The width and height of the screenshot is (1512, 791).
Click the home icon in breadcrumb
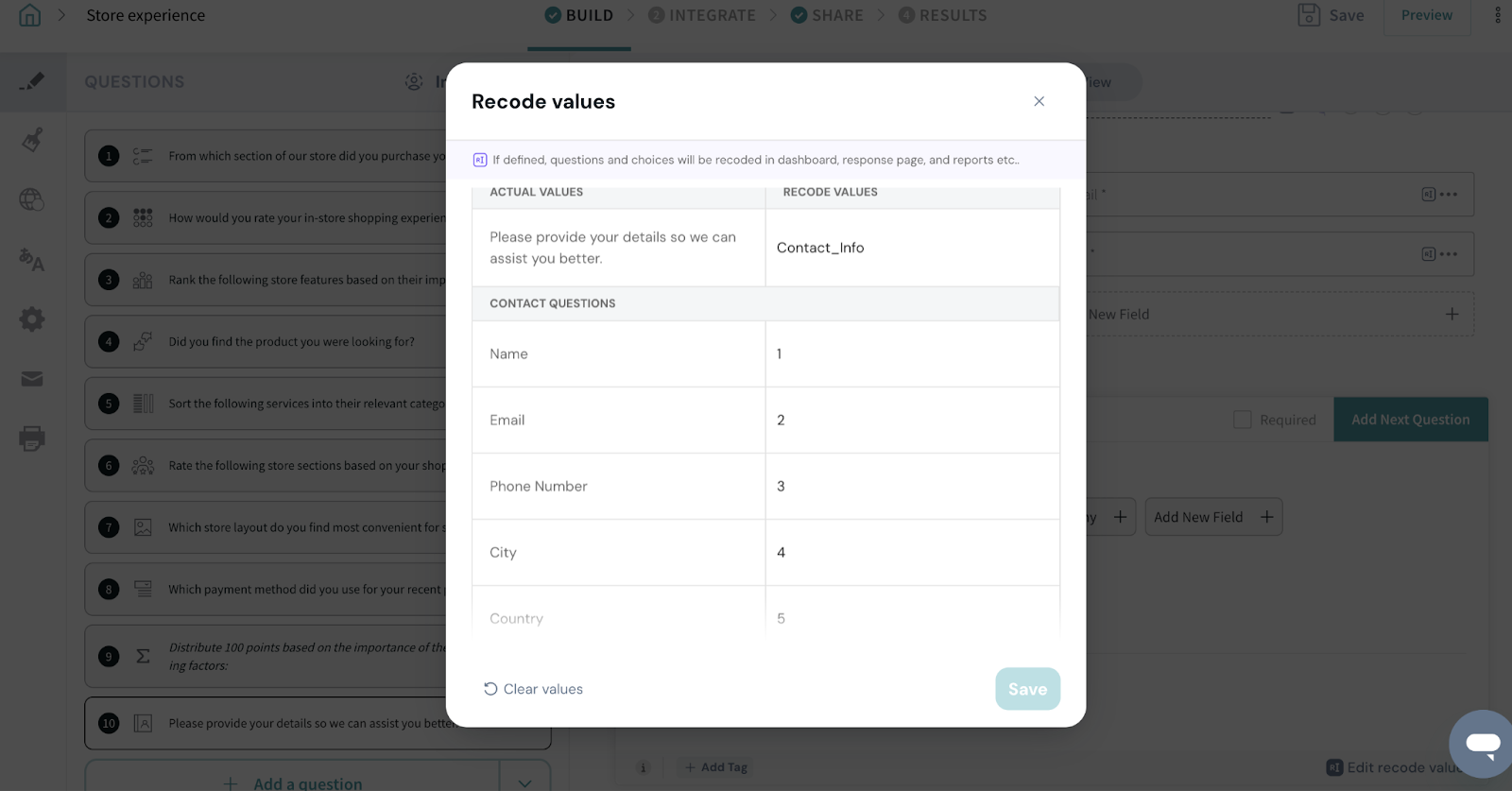(x=30, y=16)
